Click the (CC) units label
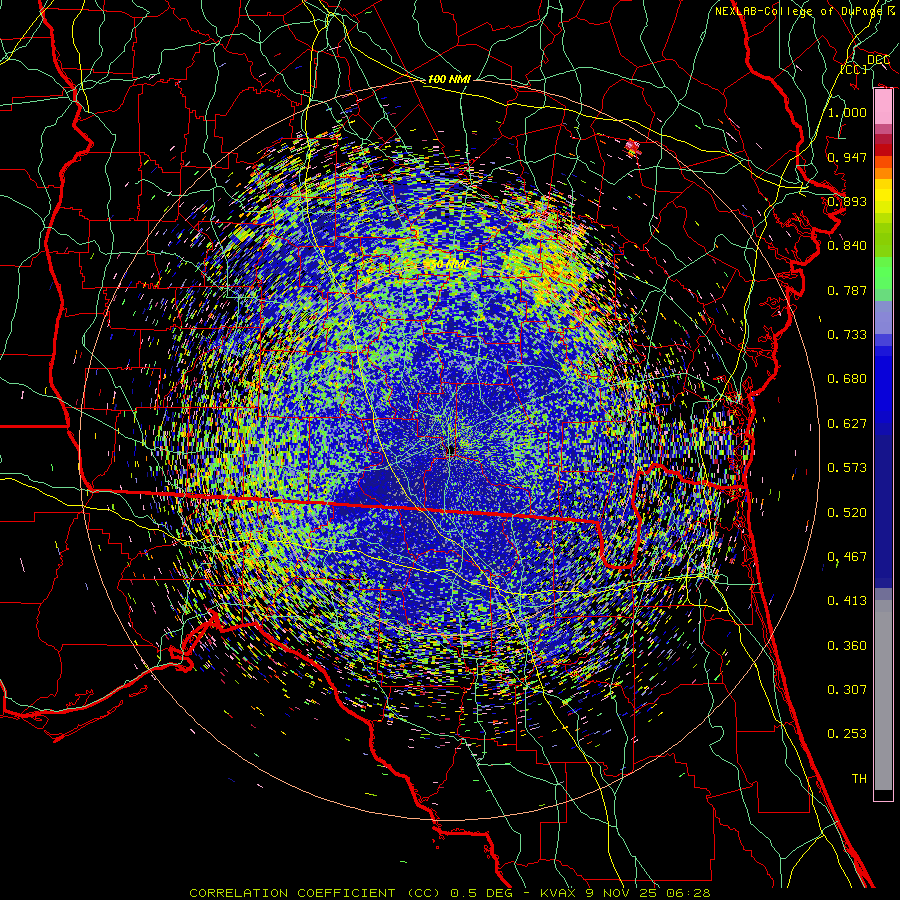The width and height of the screenshot is (900, 900). click(x=854, y=69)
